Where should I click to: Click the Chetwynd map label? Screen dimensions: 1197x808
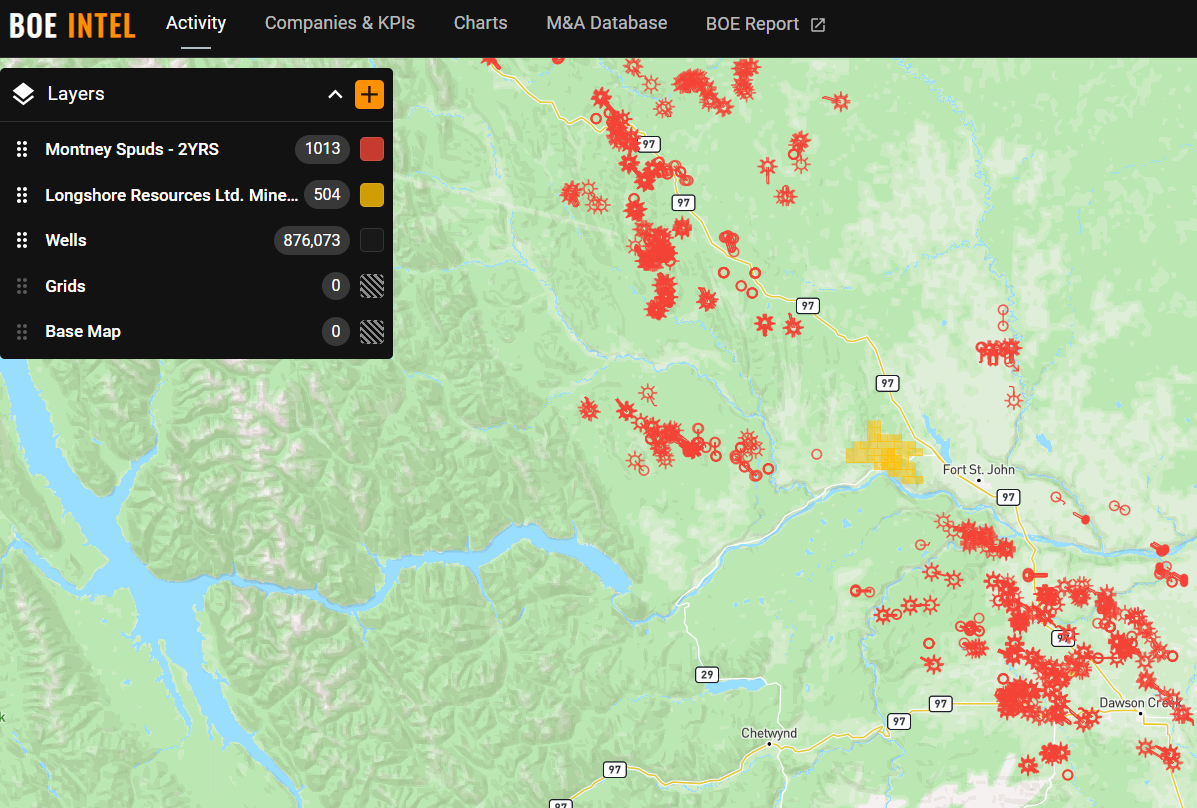(769, 733)
